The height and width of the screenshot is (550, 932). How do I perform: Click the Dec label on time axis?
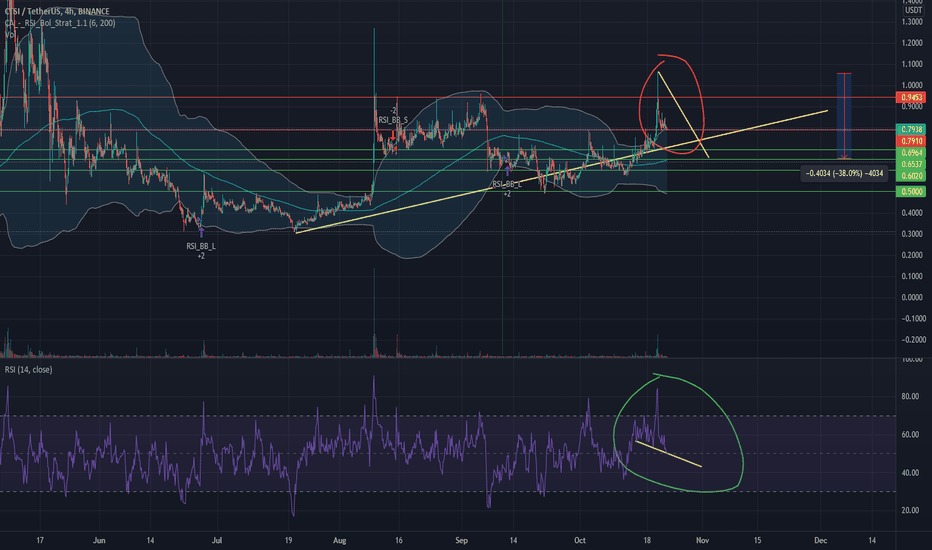821,540
